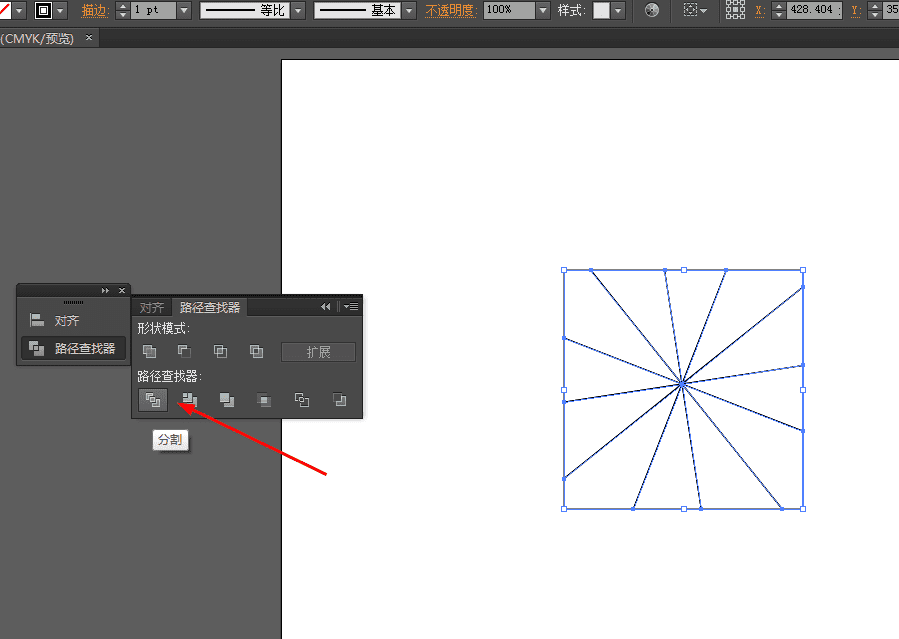Apply the Minus Front shape mode
899x639 pixels.
click(x=184, y=352)
